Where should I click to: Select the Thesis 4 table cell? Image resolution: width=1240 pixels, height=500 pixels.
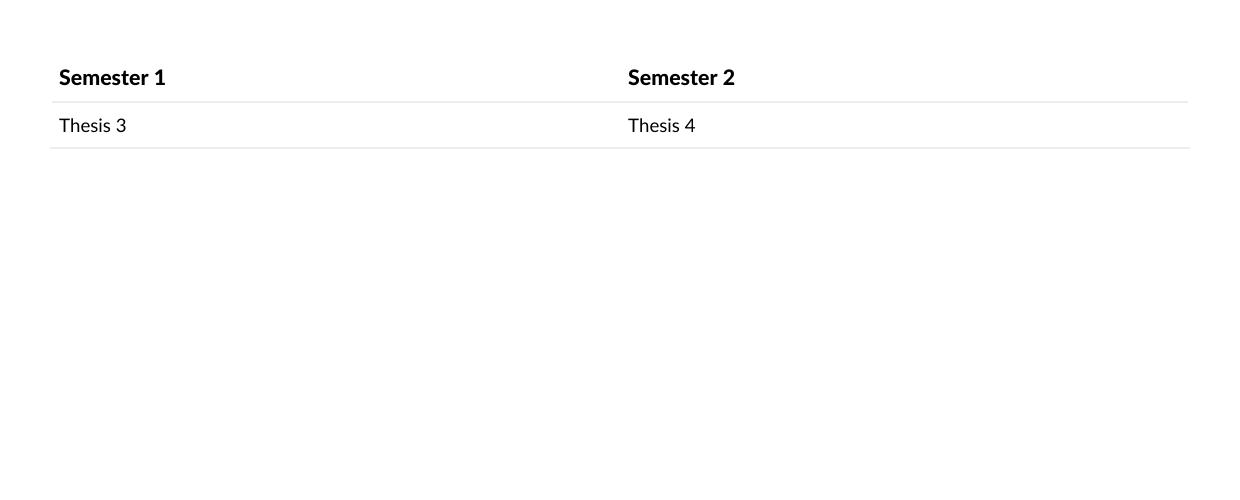coord(904,125)
